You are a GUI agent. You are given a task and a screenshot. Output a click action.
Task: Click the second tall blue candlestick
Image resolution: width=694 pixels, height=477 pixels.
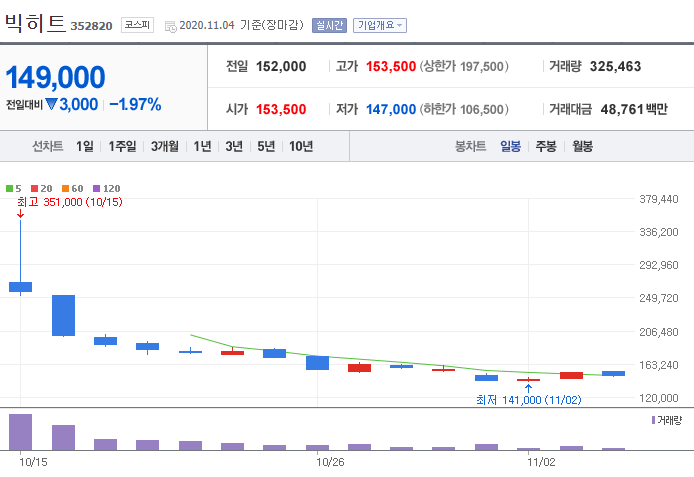(63, 315)
